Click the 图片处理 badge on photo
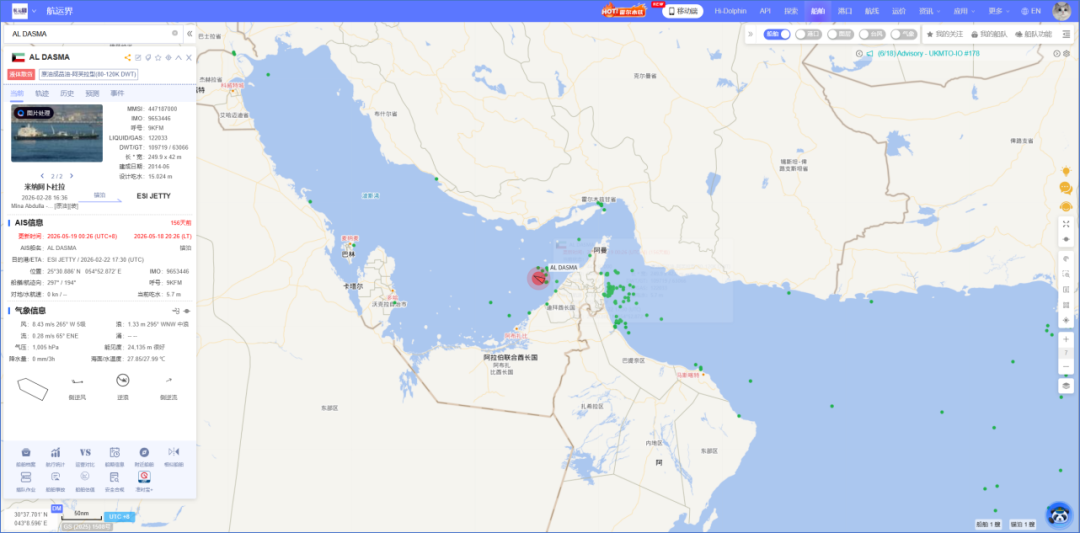 33,112
